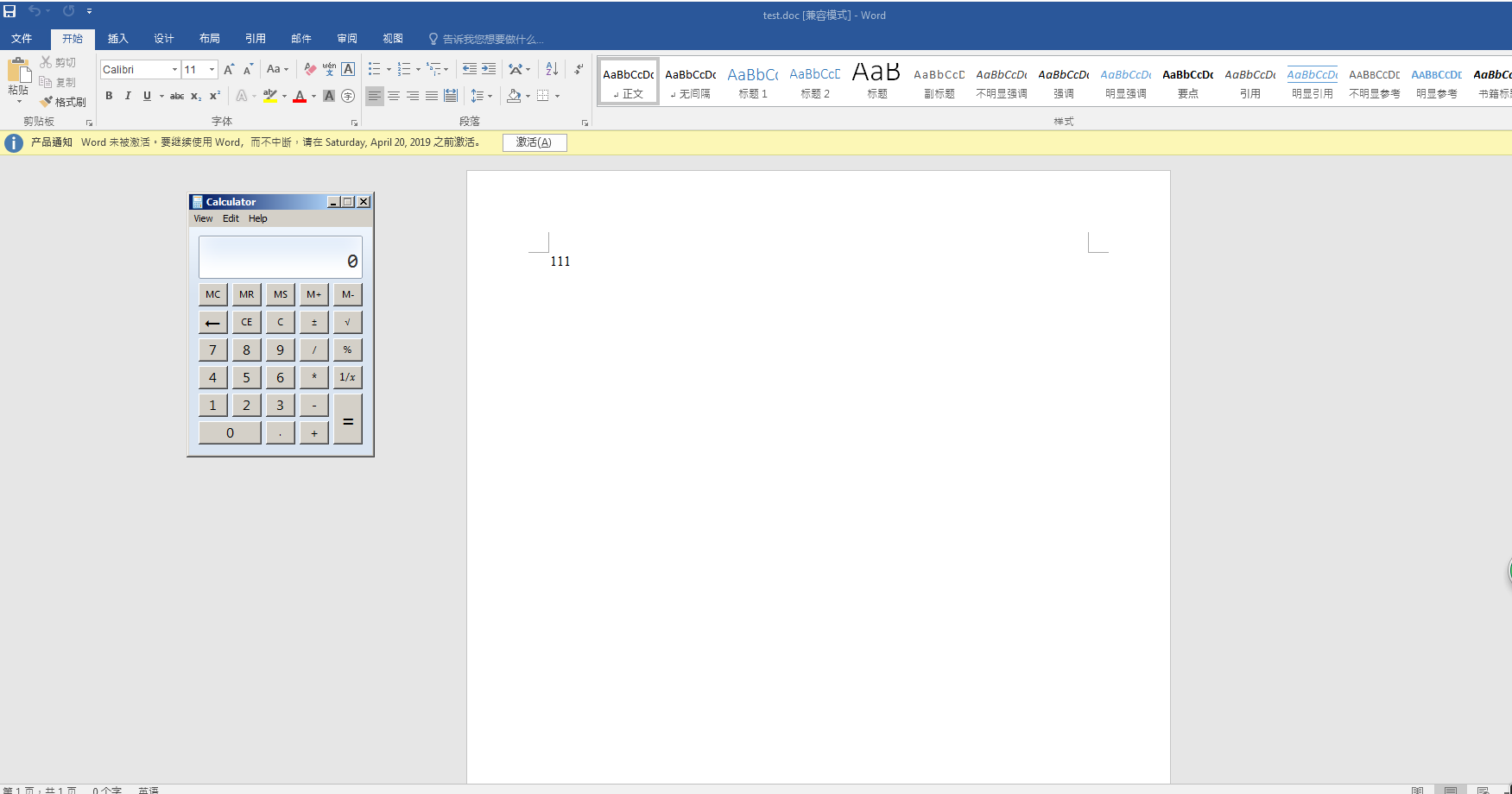Open the Paragraph dialog launcher
The height and width of the screenshot is (794, 1512).
pyautogui.click(x=585, y=123)
